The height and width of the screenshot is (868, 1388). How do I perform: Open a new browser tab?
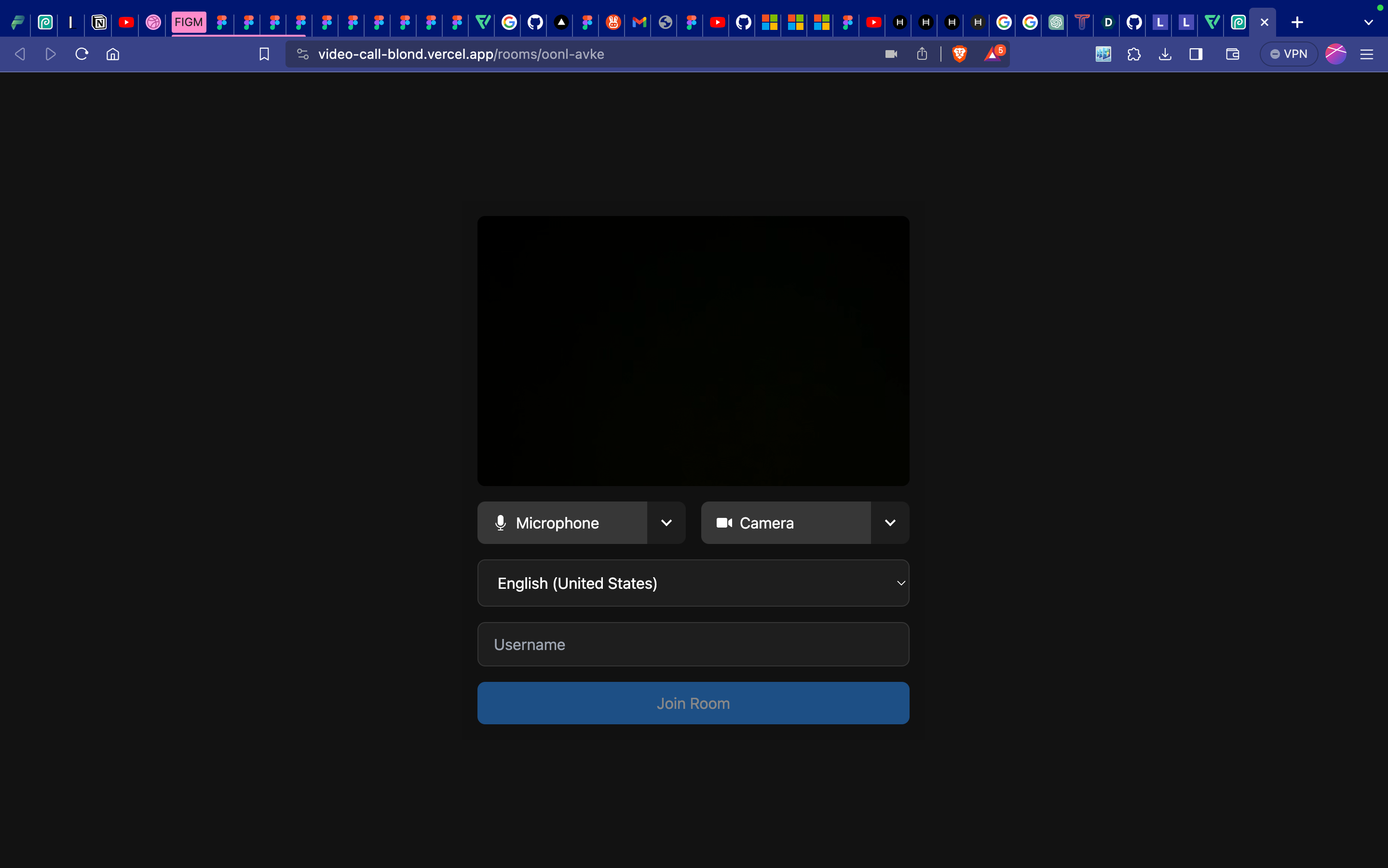tap(1297, 22)
